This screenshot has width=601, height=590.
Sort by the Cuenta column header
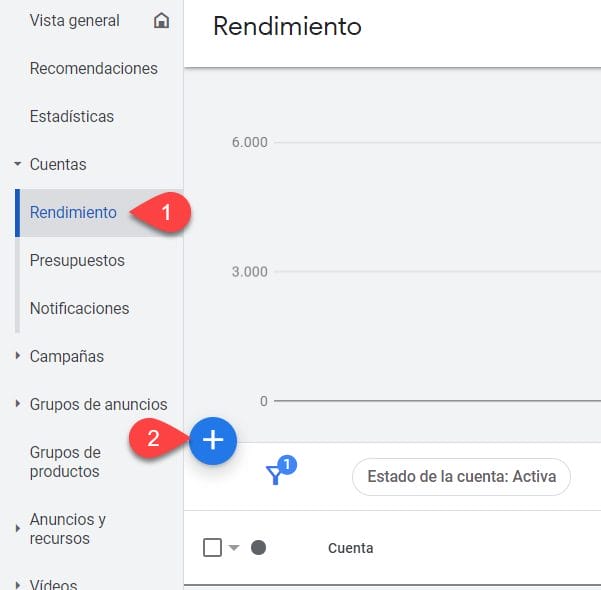(x=350, y=548)
